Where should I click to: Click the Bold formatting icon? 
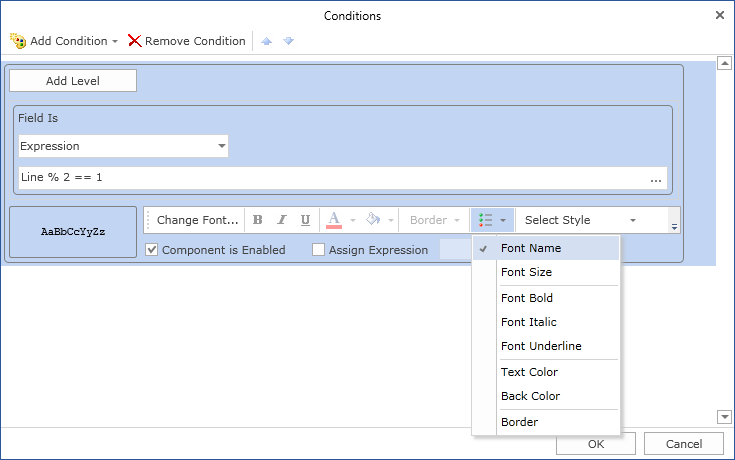pos(258,220)
